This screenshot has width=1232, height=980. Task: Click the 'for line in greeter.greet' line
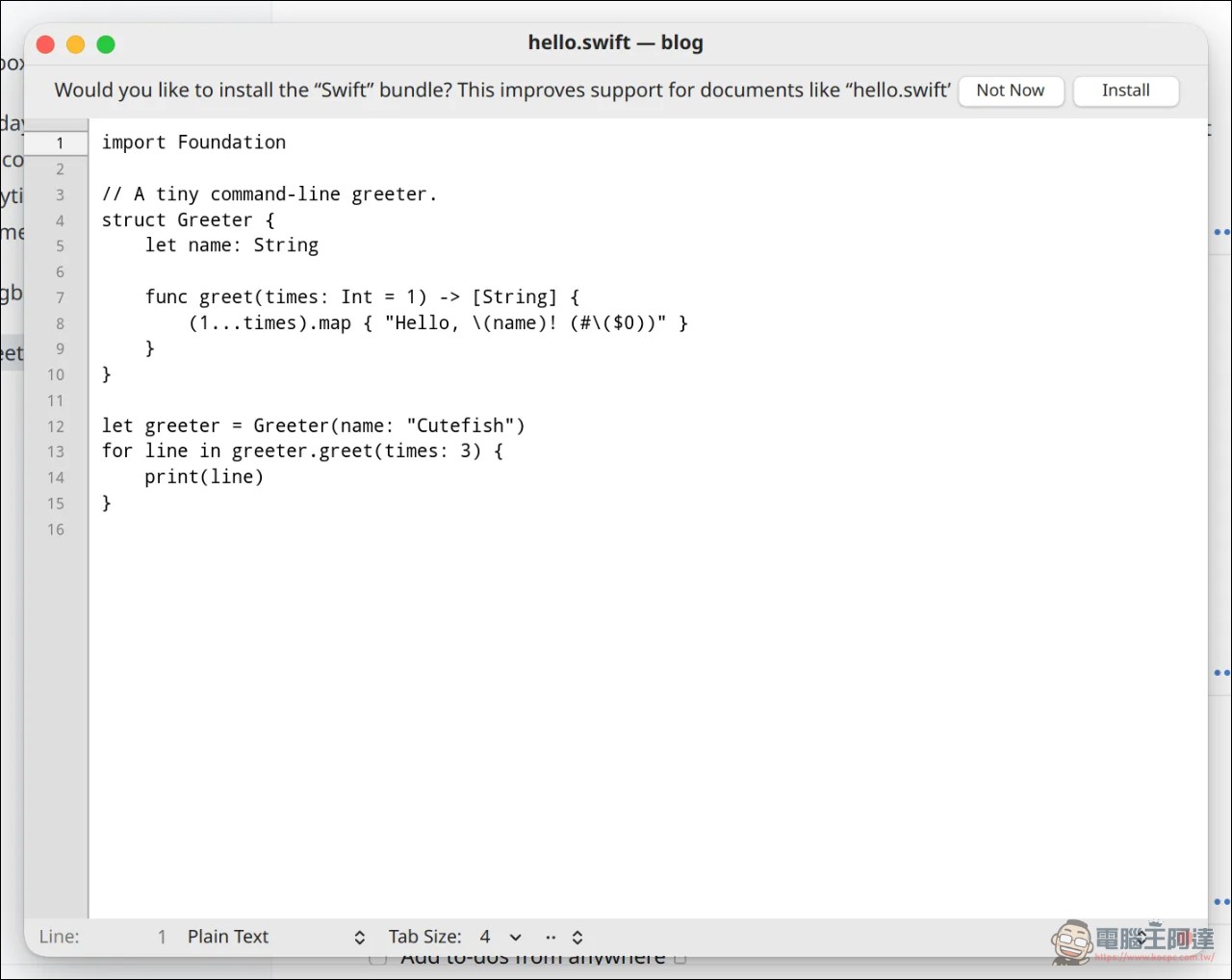302,451
